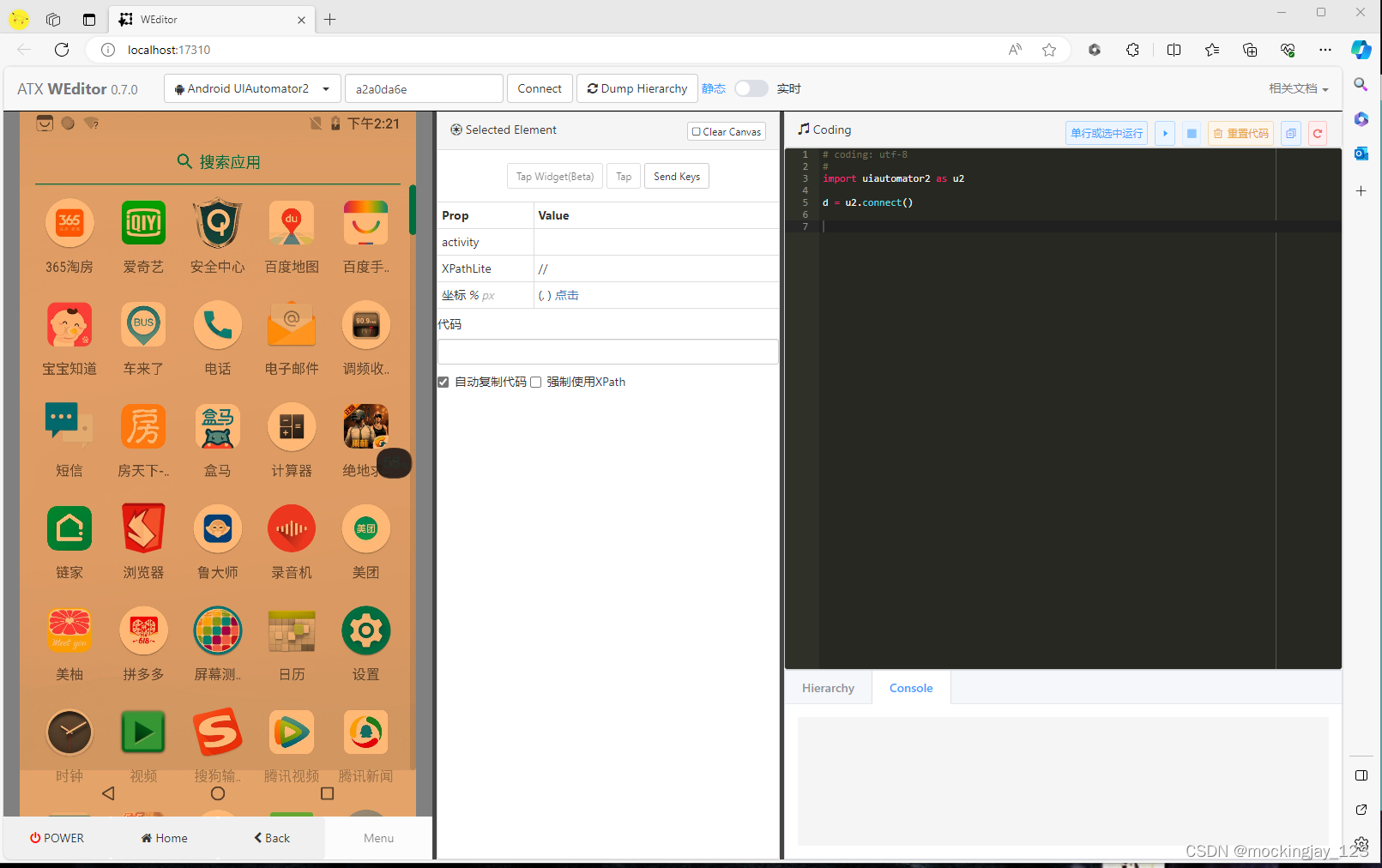Open a new browser tab with plus button

point(329,19)
